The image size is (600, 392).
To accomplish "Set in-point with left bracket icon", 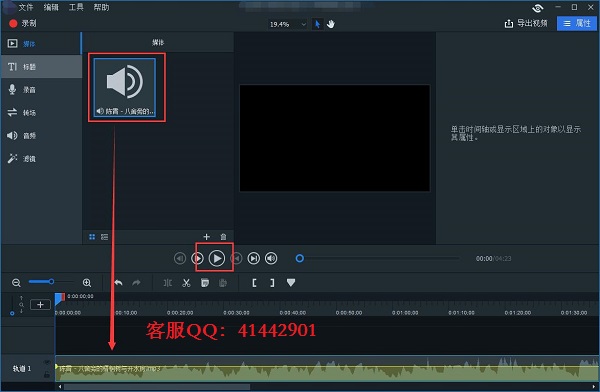I will coord(254,283).
